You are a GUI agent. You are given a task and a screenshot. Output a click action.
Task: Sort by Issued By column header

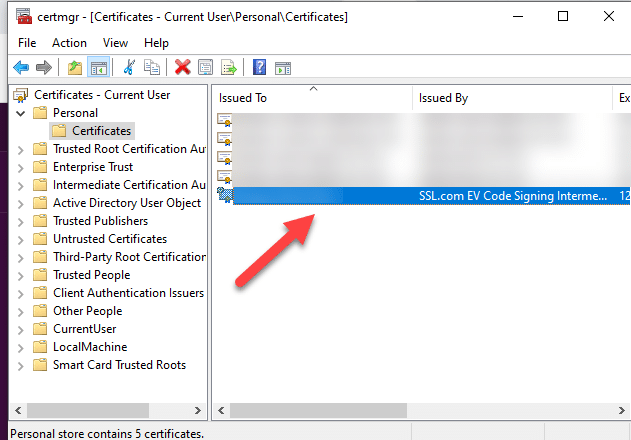click(x=510, y=98)
